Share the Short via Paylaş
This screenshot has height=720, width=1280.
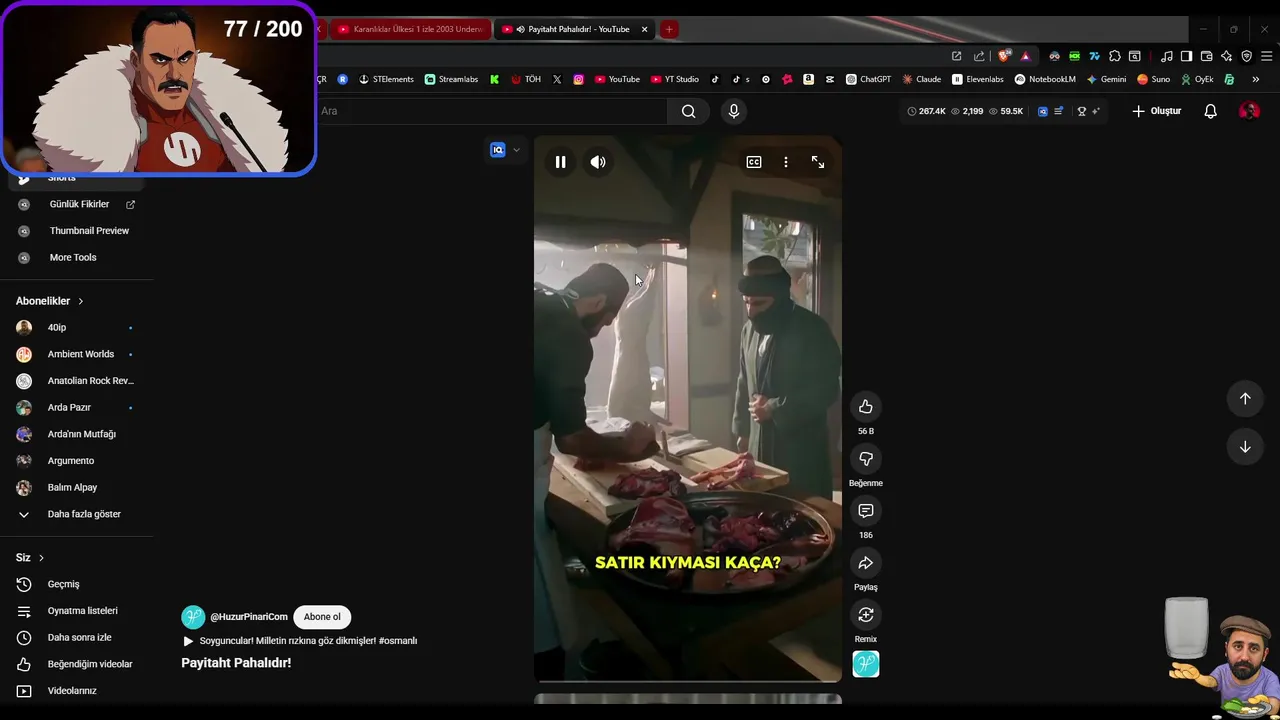866,563
